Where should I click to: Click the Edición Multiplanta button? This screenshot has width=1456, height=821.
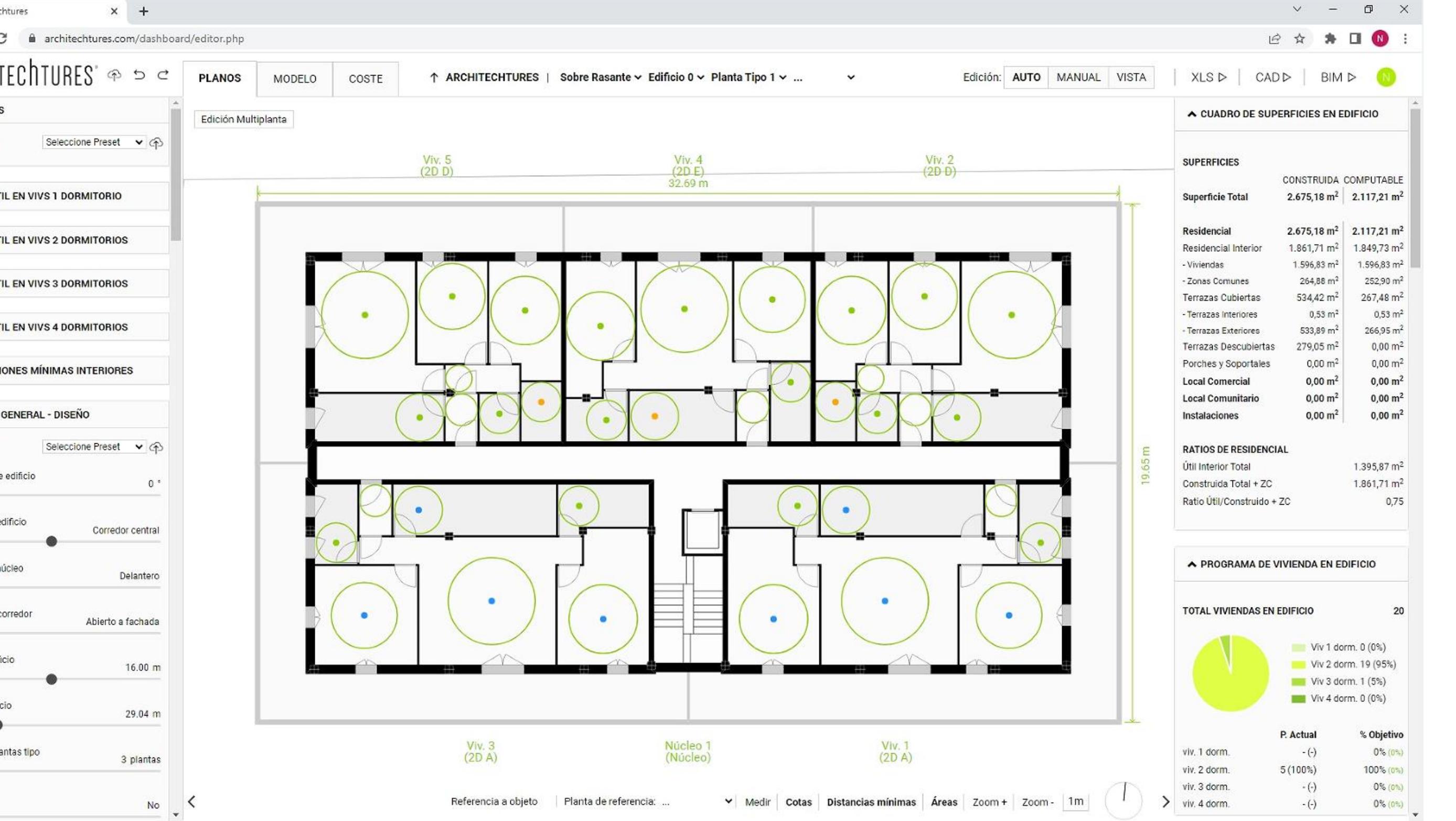pos(243,119)
